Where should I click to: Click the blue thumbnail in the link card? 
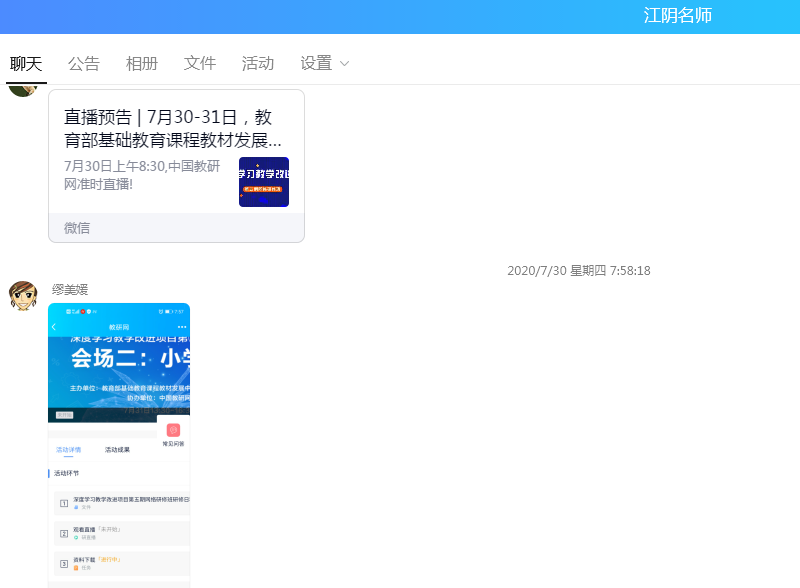pos(264,182)
